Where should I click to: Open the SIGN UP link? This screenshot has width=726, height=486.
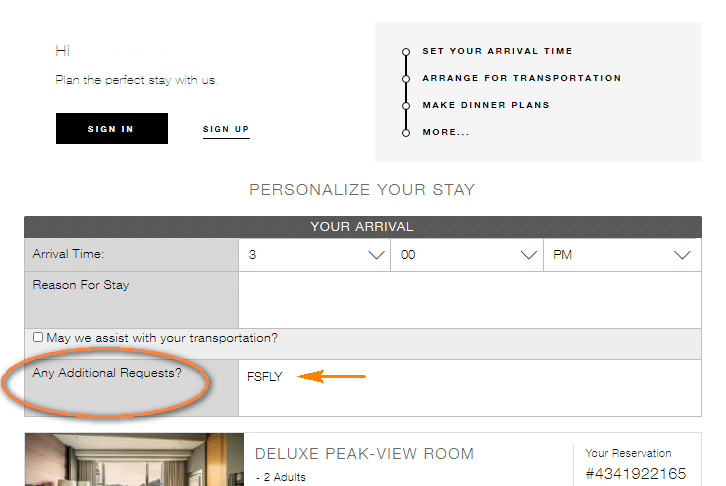pos(226,129)
